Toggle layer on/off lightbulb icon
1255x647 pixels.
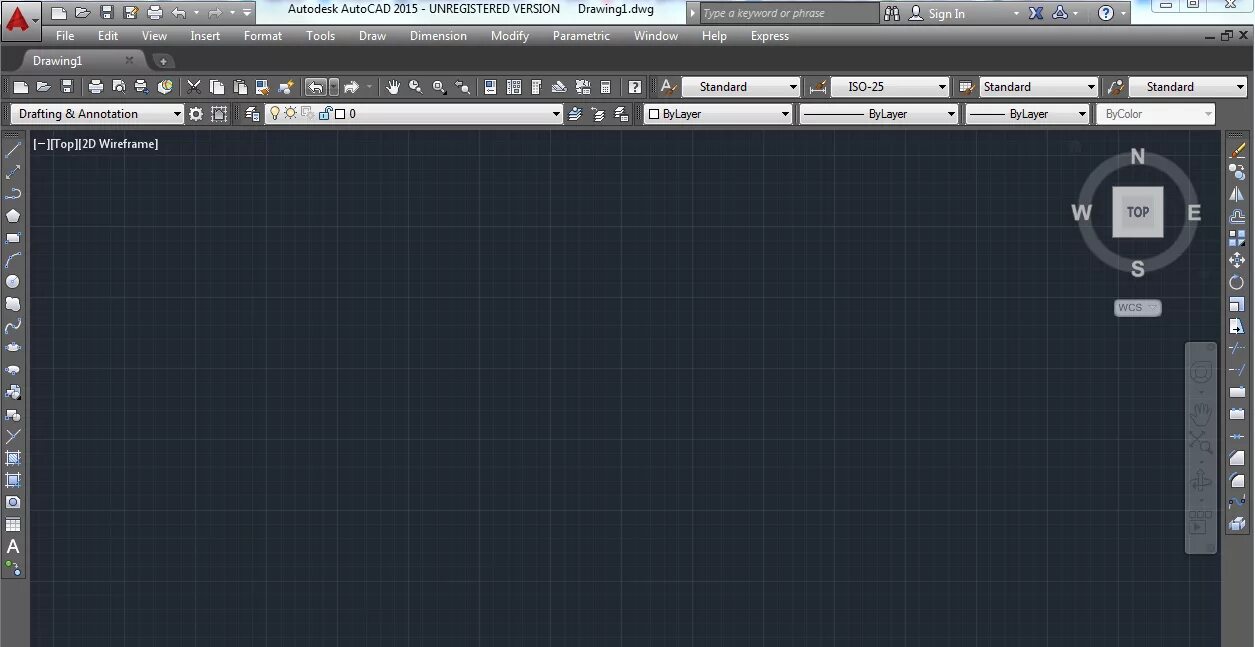click(275, 114)
